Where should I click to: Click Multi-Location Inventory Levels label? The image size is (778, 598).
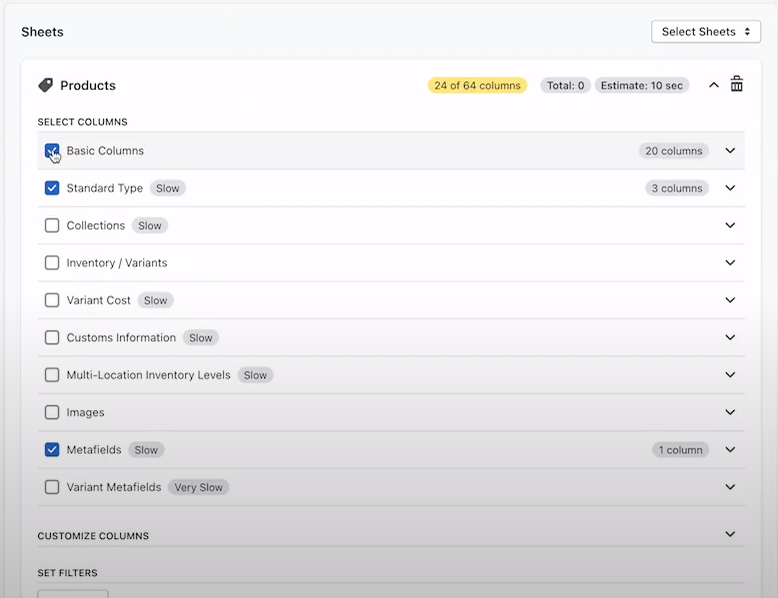[x=148, y=375]
